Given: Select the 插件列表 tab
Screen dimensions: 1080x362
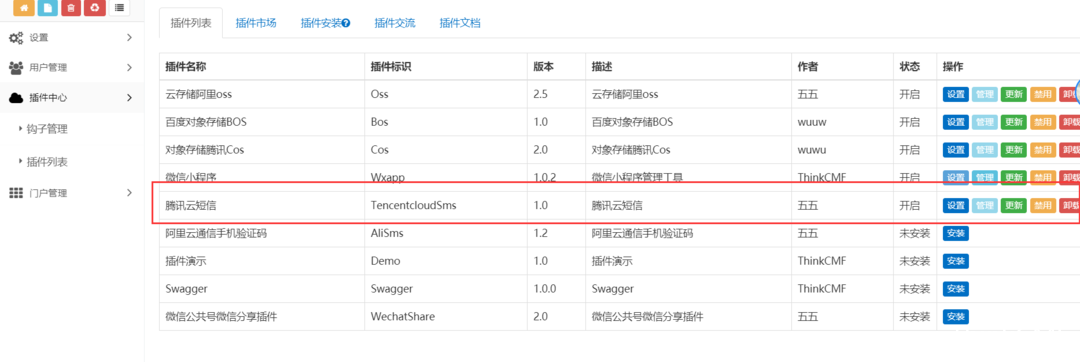Looking at the screenshot, I should pyautogui.click(x=191, y=23).
